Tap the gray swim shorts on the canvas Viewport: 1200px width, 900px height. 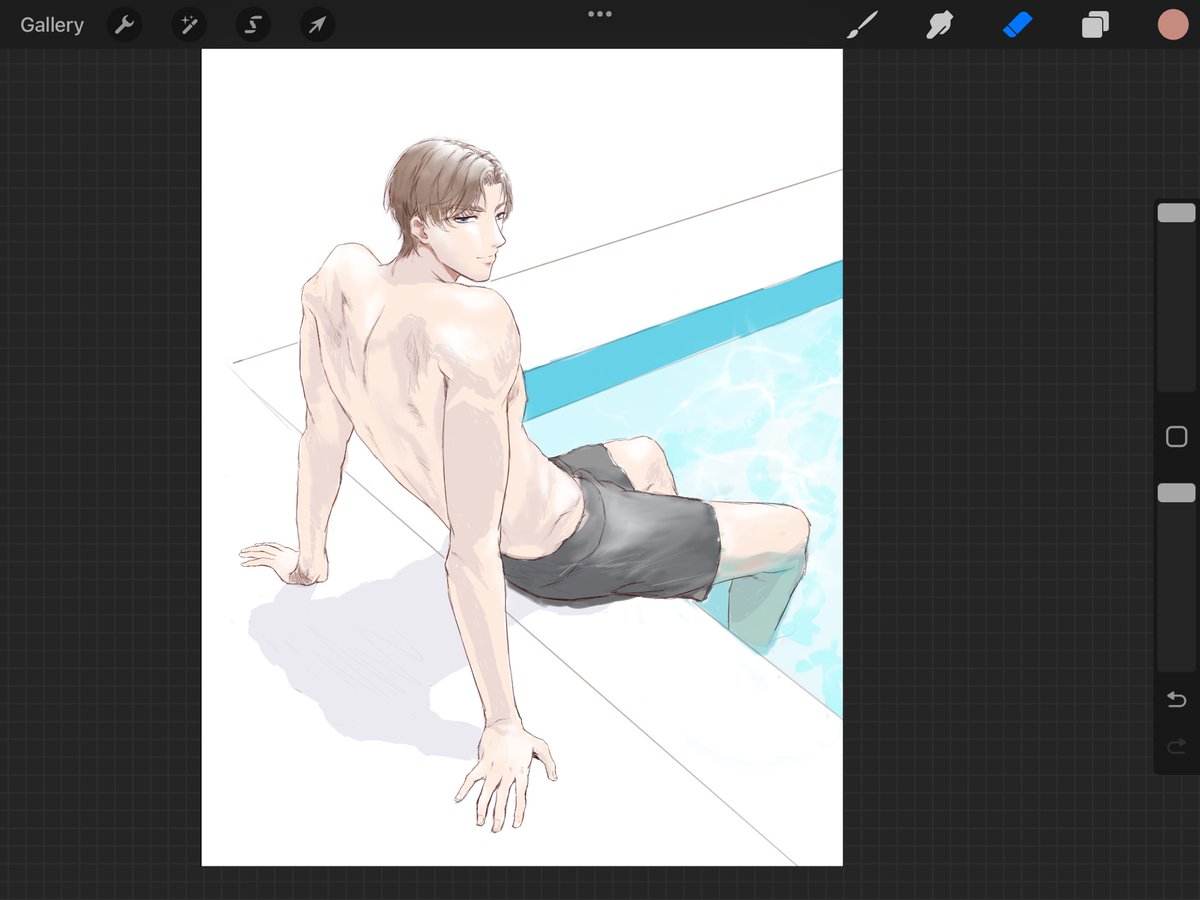(x=625, y=535)
